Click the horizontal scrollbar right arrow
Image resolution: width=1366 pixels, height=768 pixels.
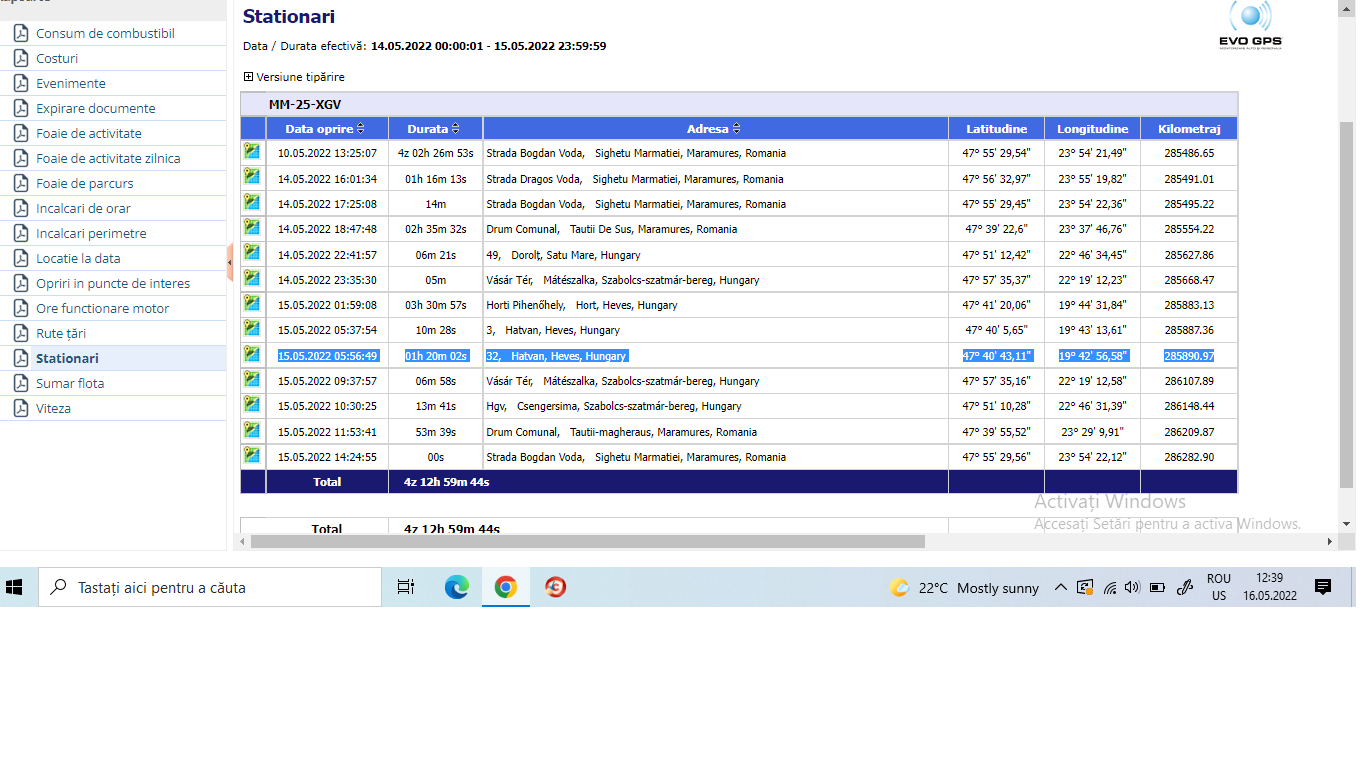tap(1330, 541)
